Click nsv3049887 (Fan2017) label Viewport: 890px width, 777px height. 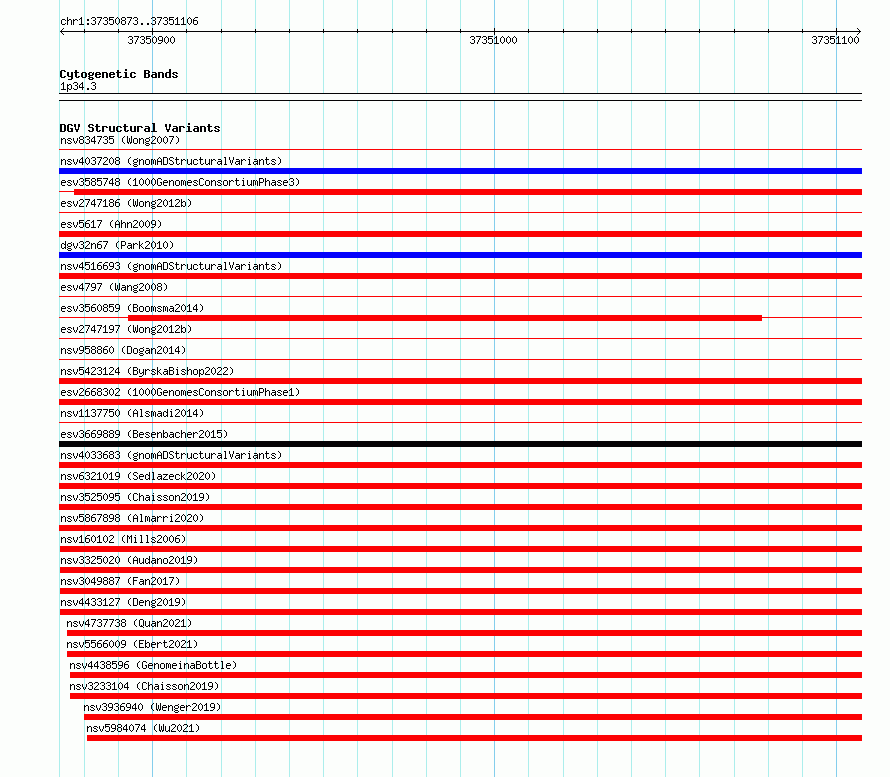pyautogui.click(x=120, y=581)
